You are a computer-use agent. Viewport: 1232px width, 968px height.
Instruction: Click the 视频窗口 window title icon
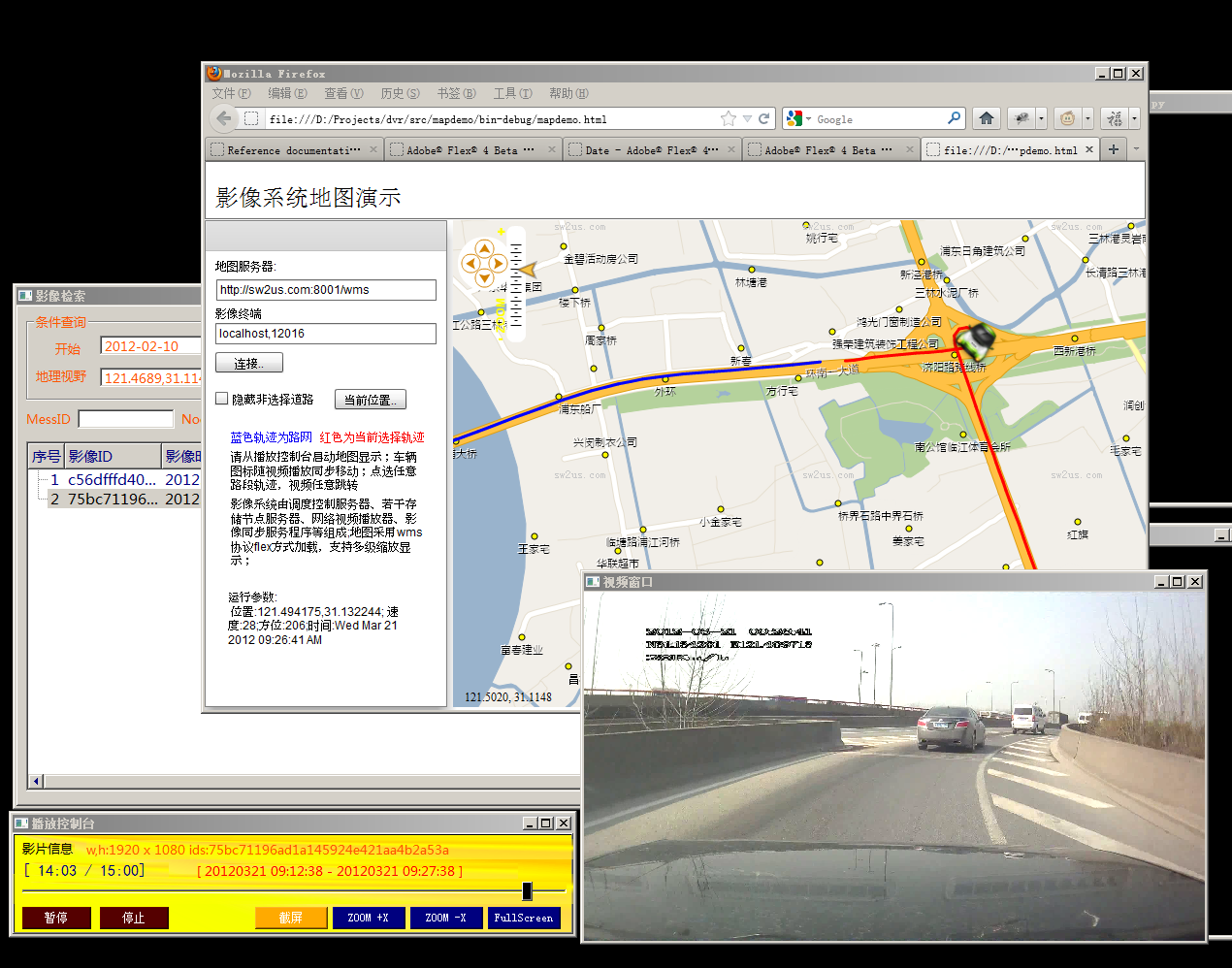click(593, 582)
